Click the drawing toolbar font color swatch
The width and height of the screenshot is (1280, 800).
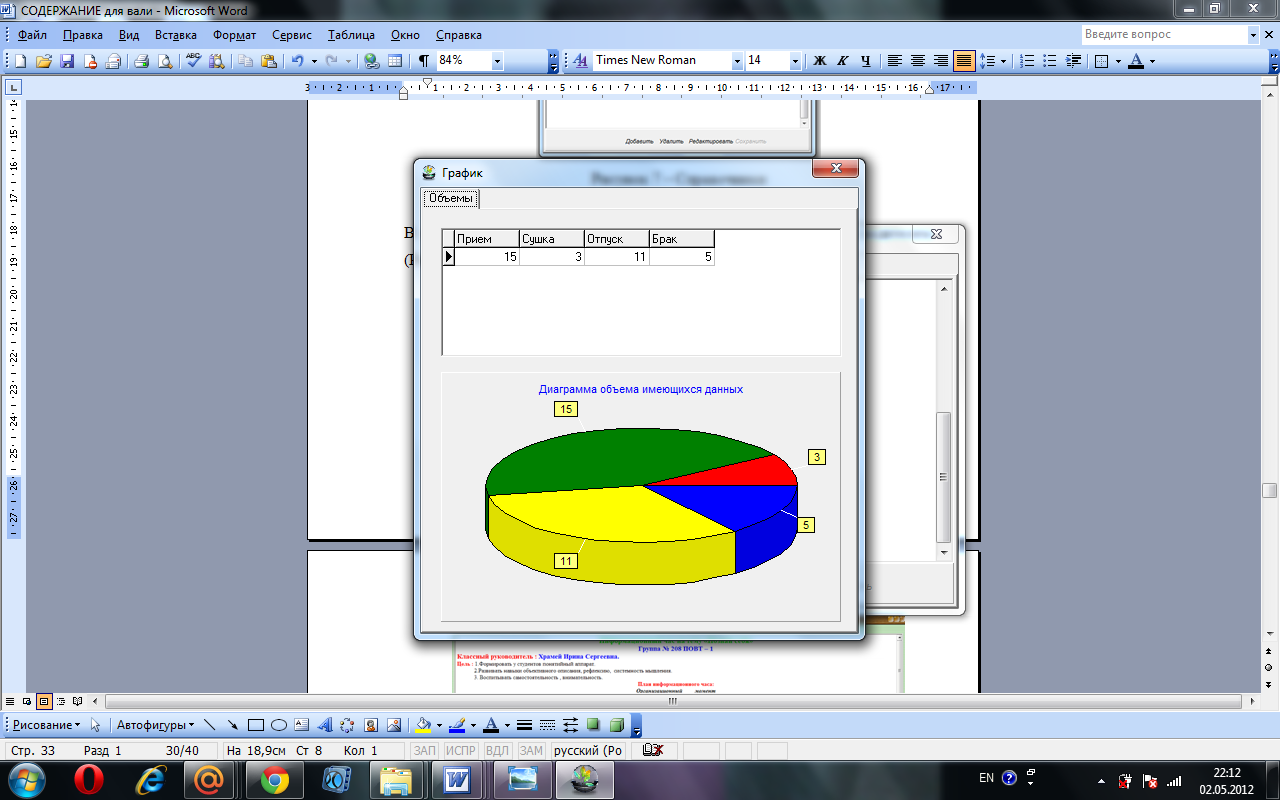click(491, 725)
